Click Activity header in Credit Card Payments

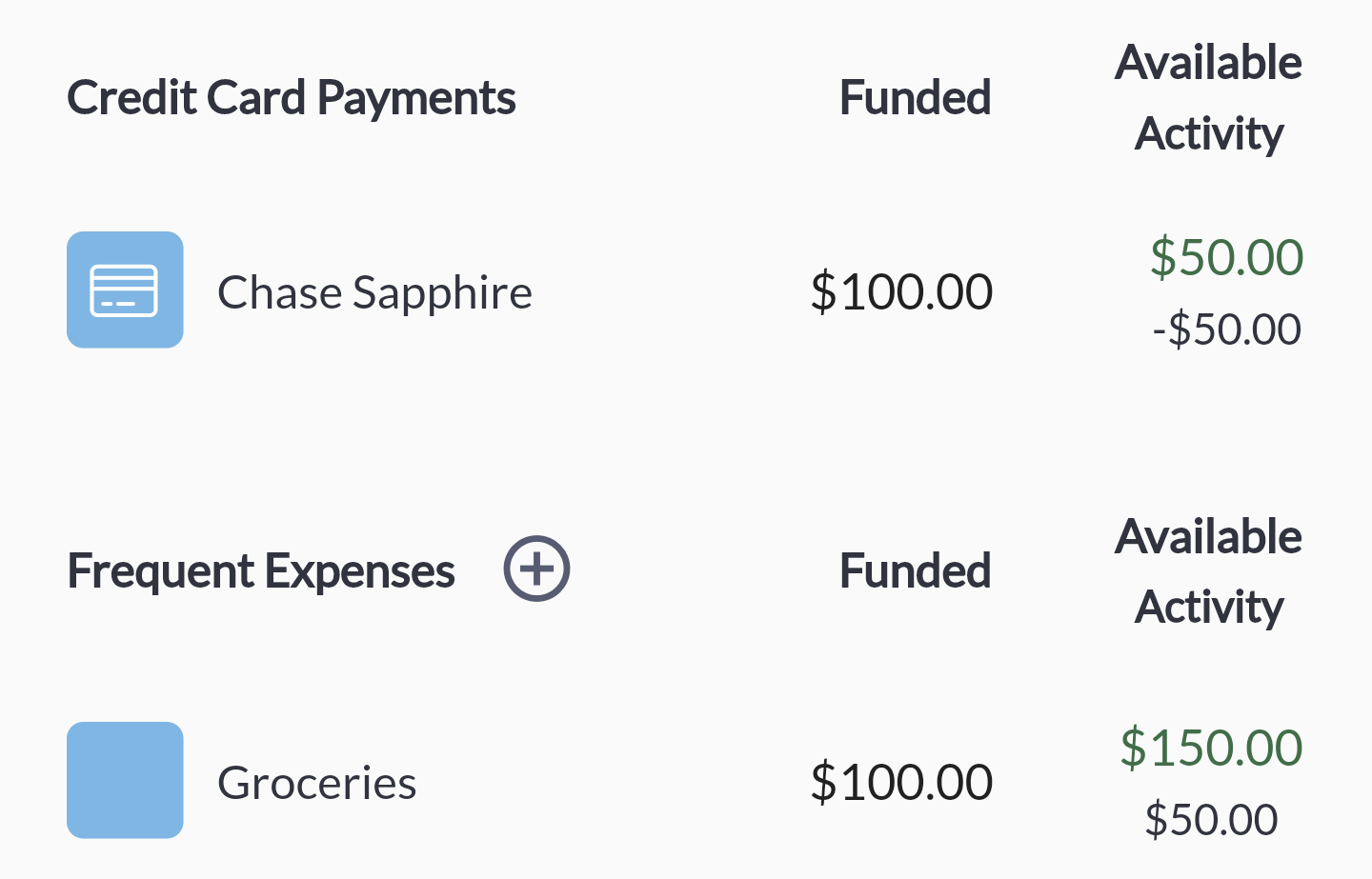click(x=1209, y=133)
